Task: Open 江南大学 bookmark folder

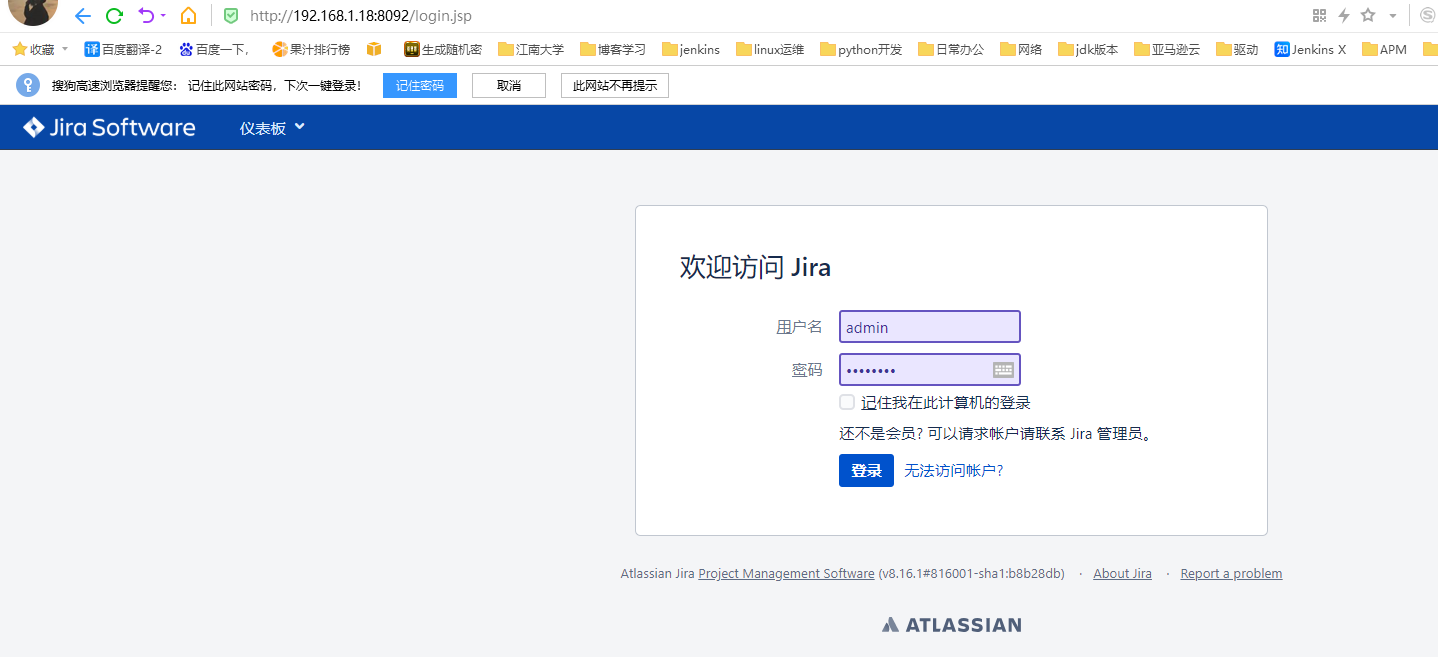Action: (x=531, y=49)
